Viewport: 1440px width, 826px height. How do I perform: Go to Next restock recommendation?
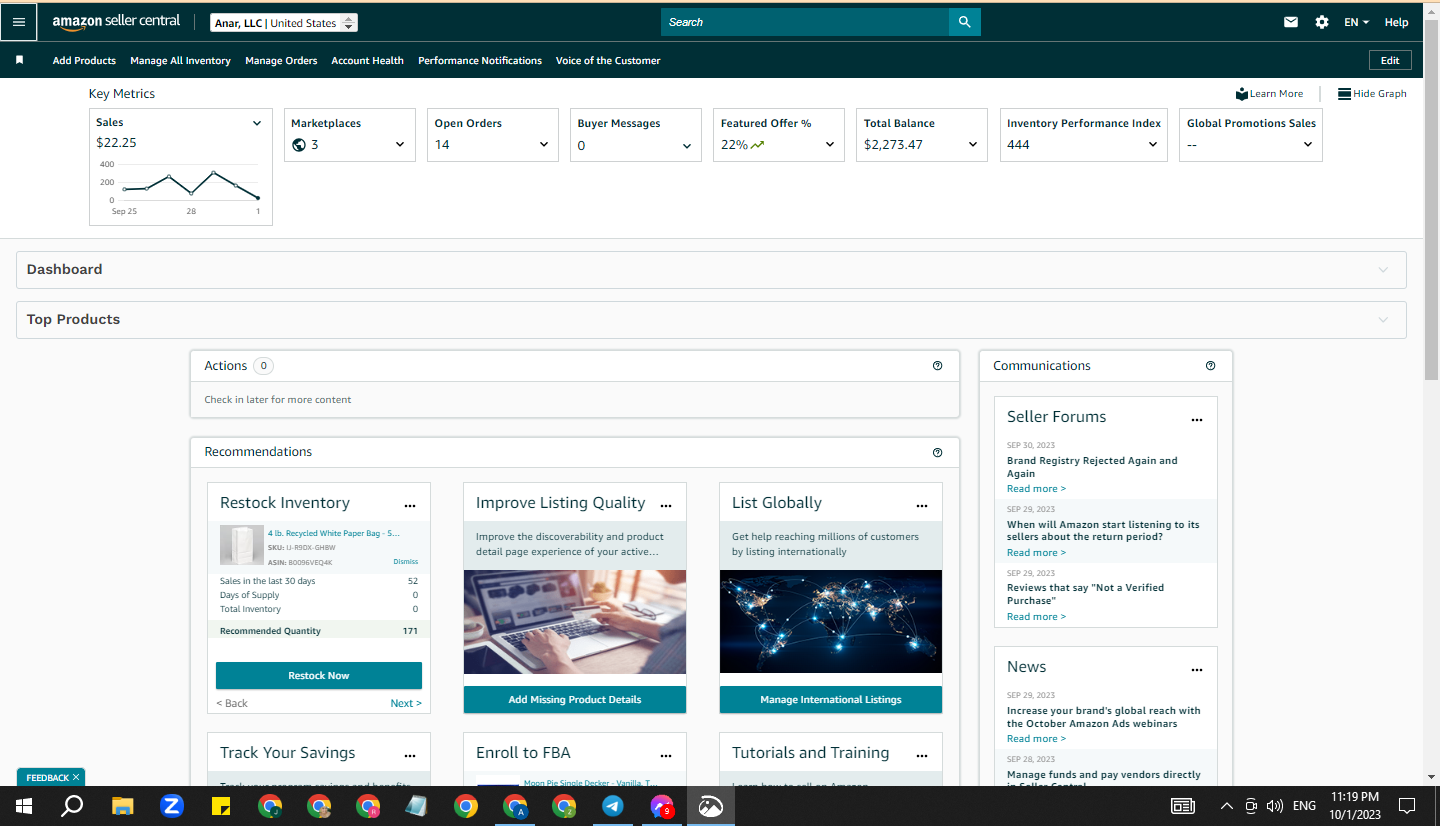(x=406, y=703)
